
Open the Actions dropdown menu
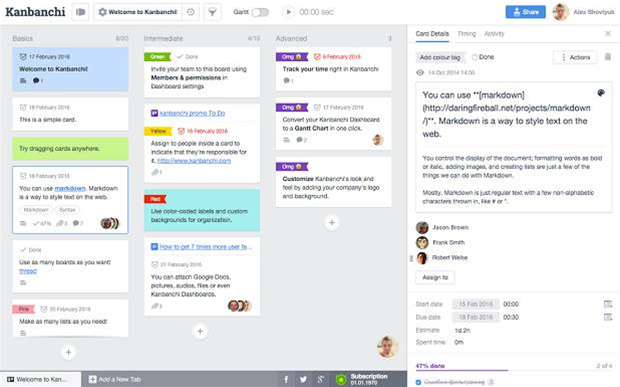pyautogui.click(x=575, y=57)
